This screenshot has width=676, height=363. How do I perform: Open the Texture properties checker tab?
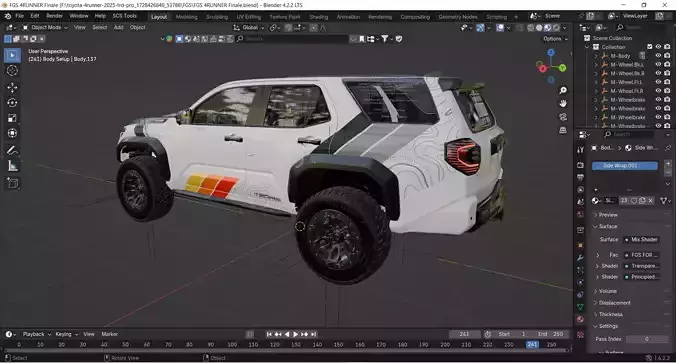click(x=580, y=335)
